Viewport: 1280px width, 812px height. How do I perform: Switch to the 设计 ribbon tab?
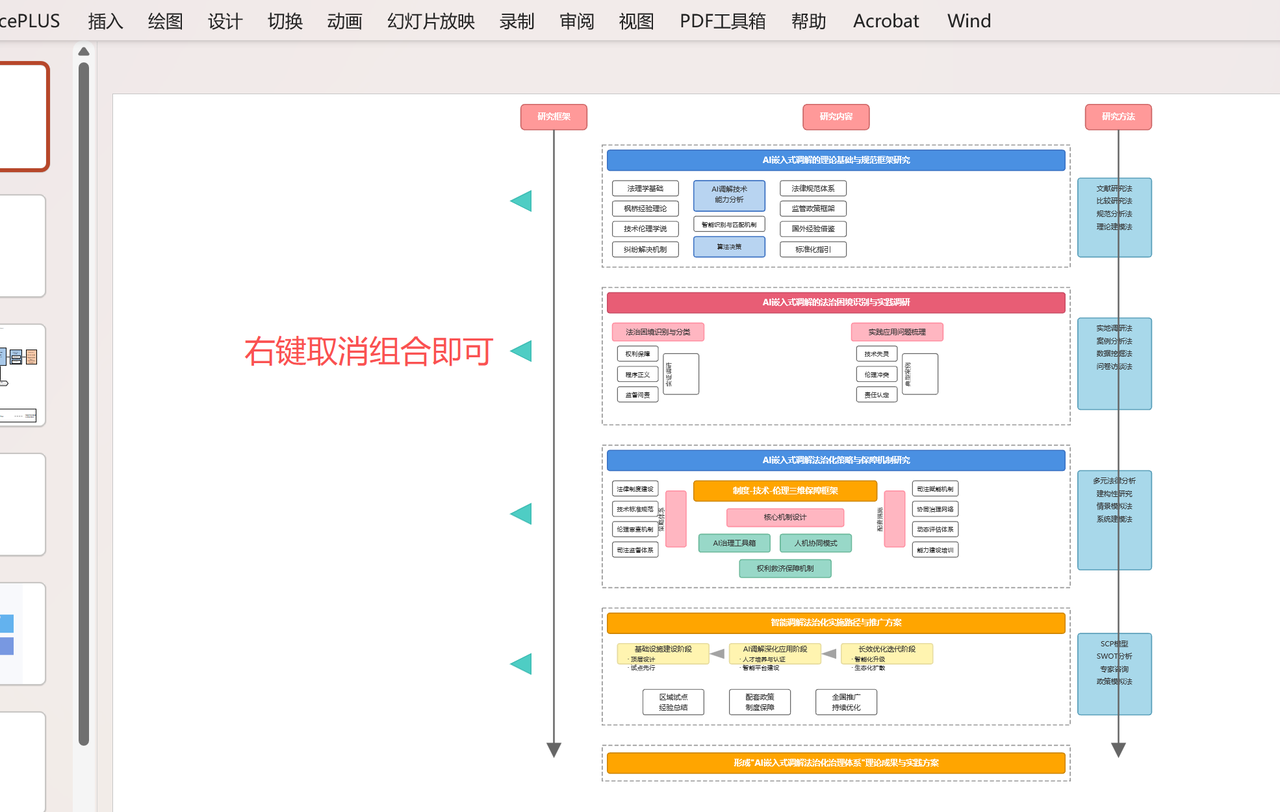coord(225,21)
